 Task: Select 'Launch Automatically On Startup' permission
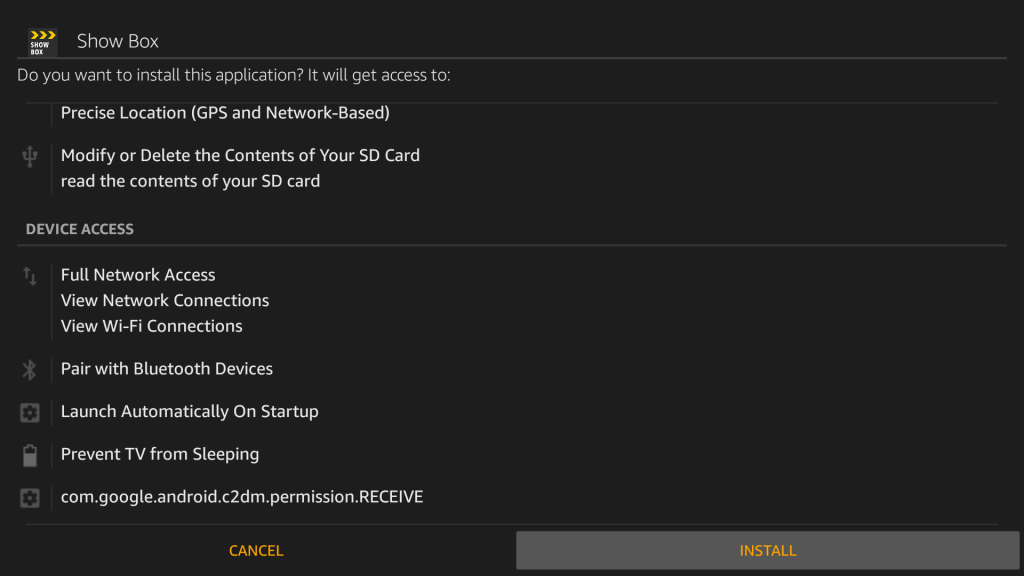tap(189, 411)
